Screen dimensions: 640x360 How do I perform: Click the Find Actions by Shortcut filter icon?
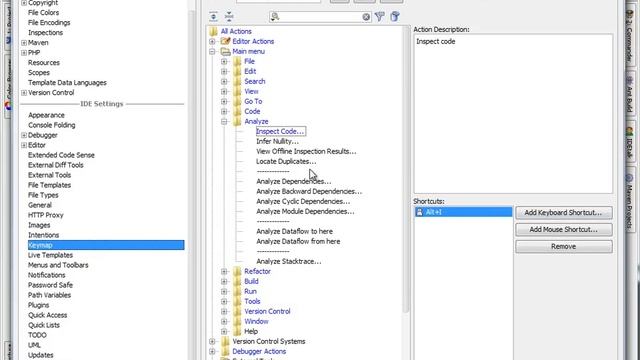[x=380, y=17]
